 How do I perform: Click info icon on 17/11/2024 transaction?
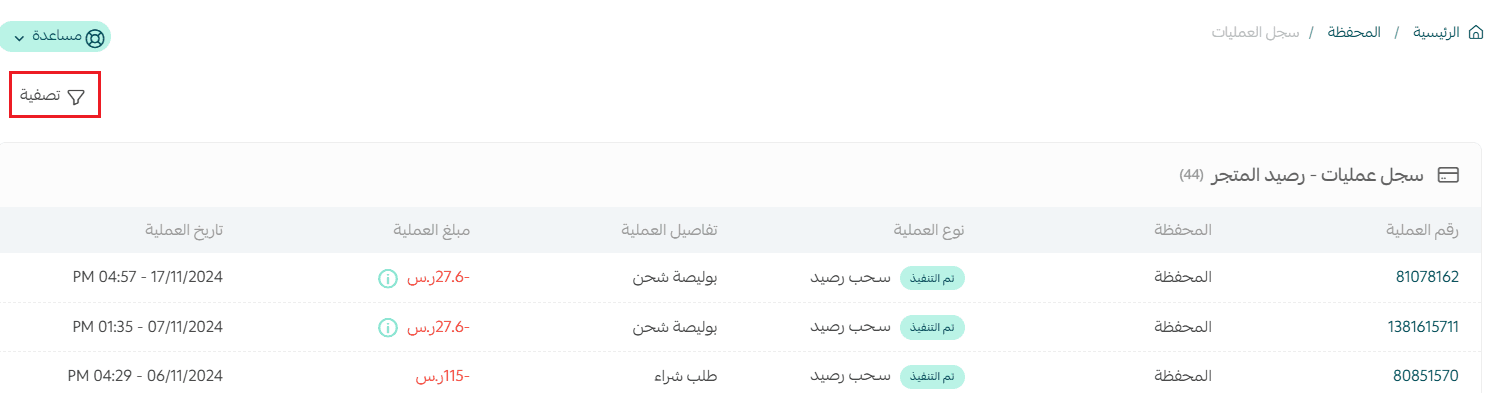click(386, 278)
